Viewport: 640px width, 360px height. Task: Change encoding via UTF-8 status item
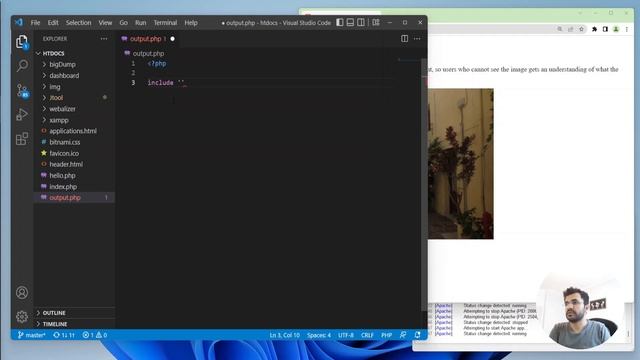coord(346,335)
